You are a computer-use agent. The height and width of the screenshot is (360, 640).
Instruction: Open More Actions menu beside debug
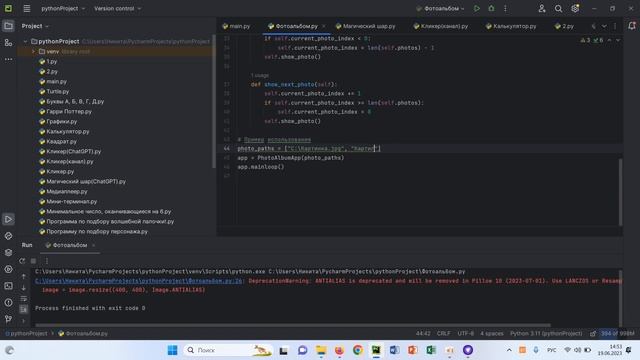pyautogui.click(x=505, y=8)
